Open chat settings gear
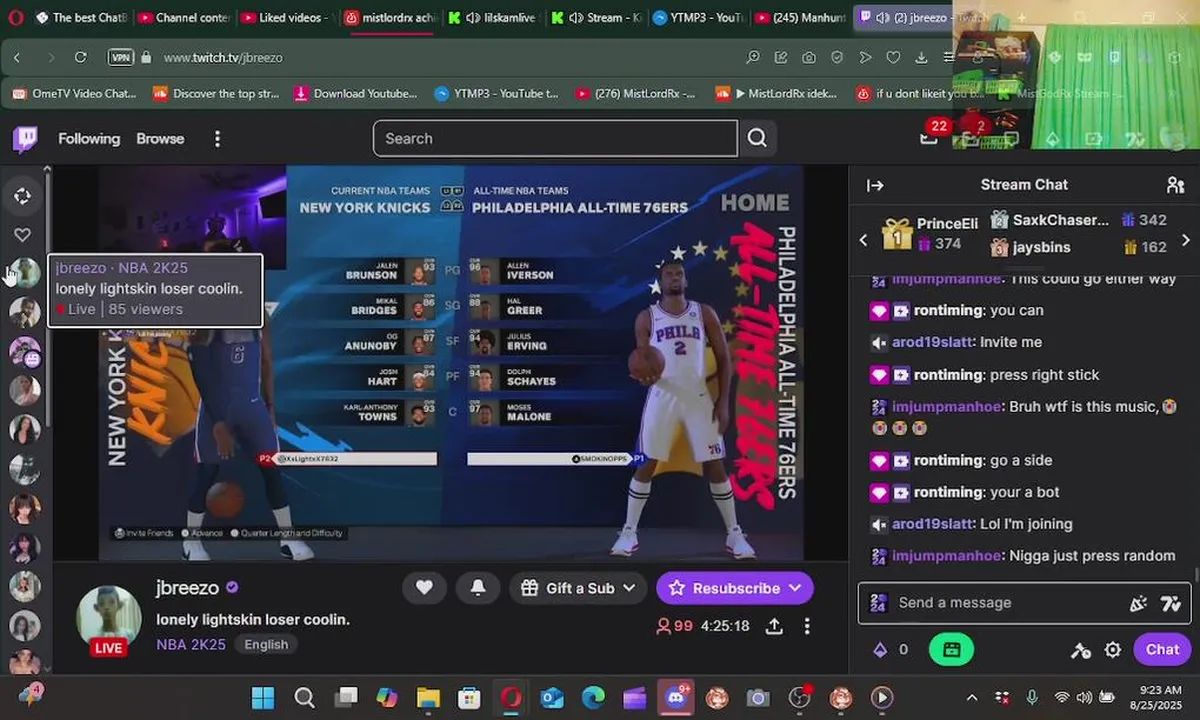Viewport: 1200px width, 720px height. tap(1112, 650)
